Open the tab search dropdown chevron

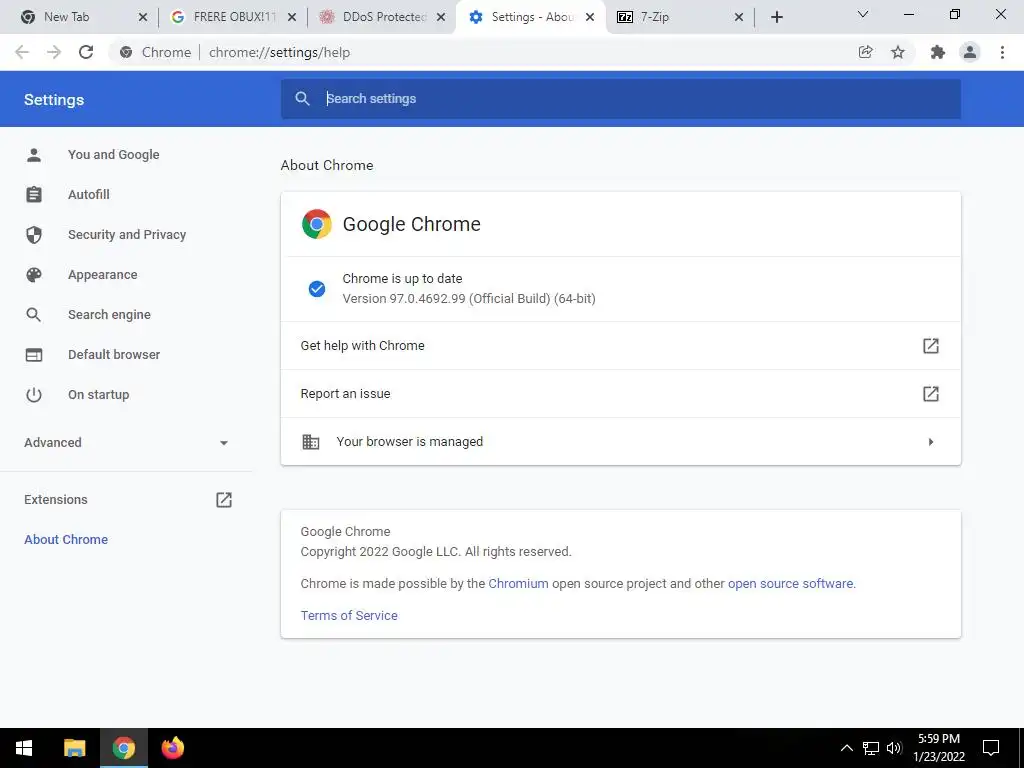[863, 14]
